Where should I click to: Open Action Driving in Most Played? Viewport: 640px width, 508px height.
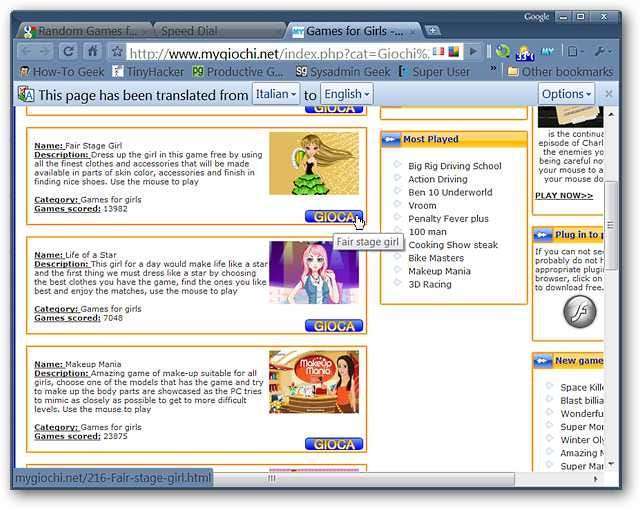438,179
